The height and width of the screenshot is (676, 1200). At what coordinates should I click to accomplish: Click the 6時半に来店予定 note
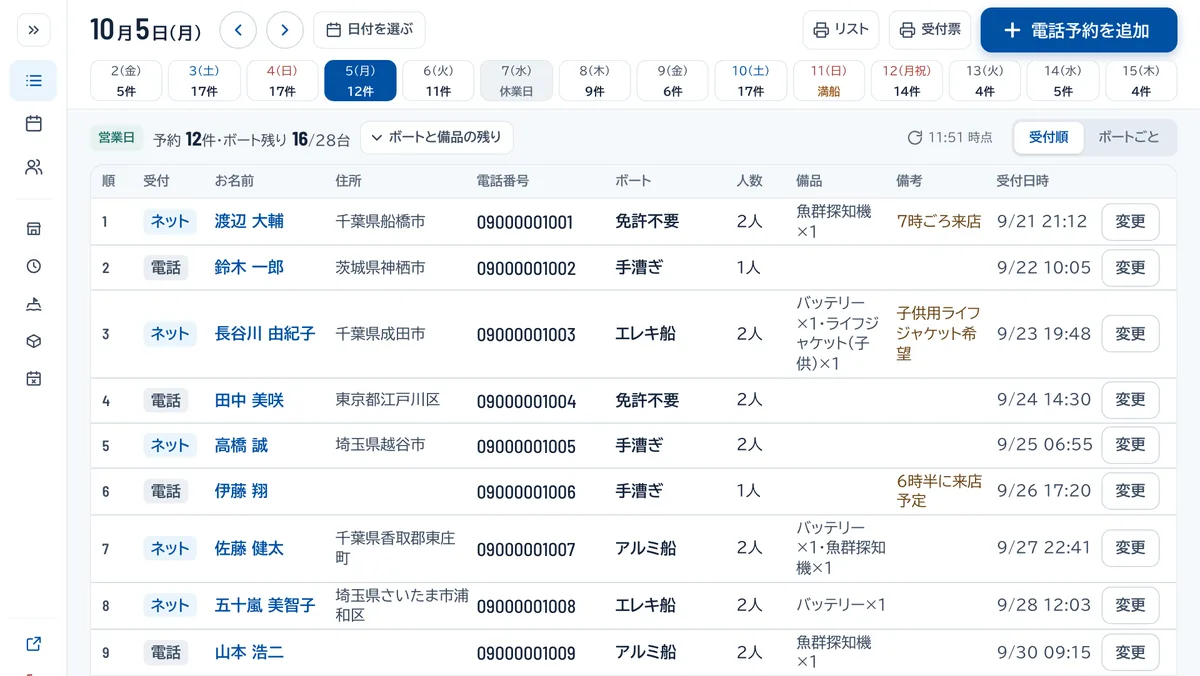pos(939,491)
